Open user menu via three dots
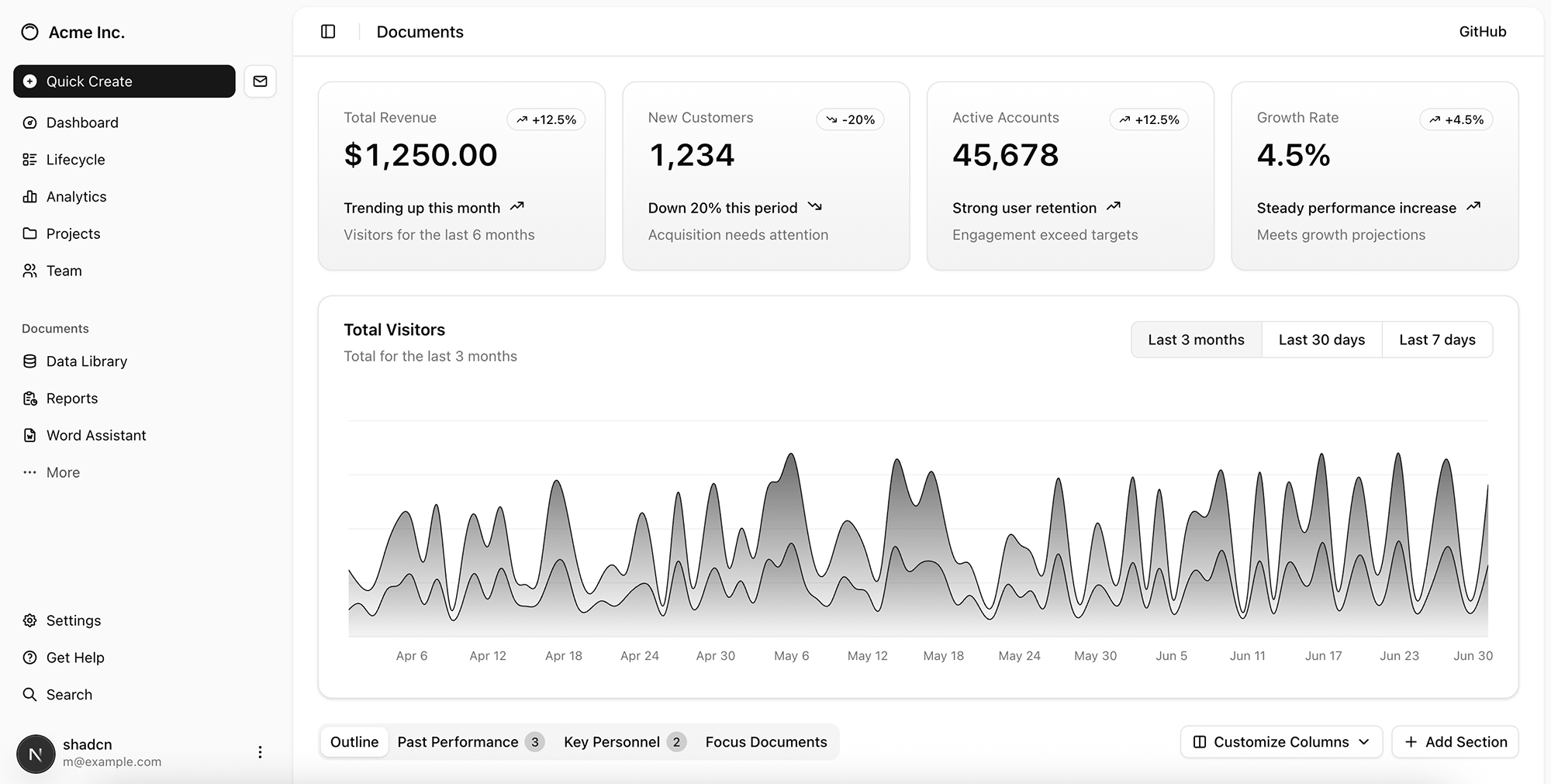The image size is (1551, 784). pyautogui.click(x=260, y=752)
